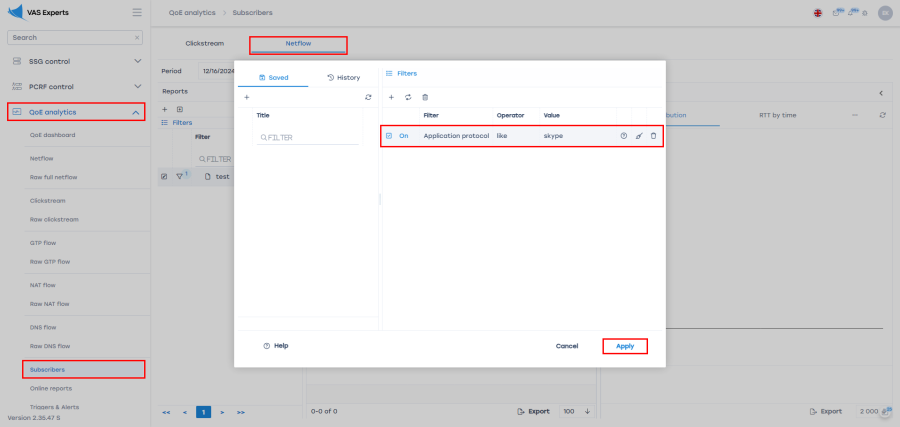Add a new filter with the plus icon in Filters panel
The height and width of the screenshot is (427, 900).
pyautogui.click(x=391, y=97)
